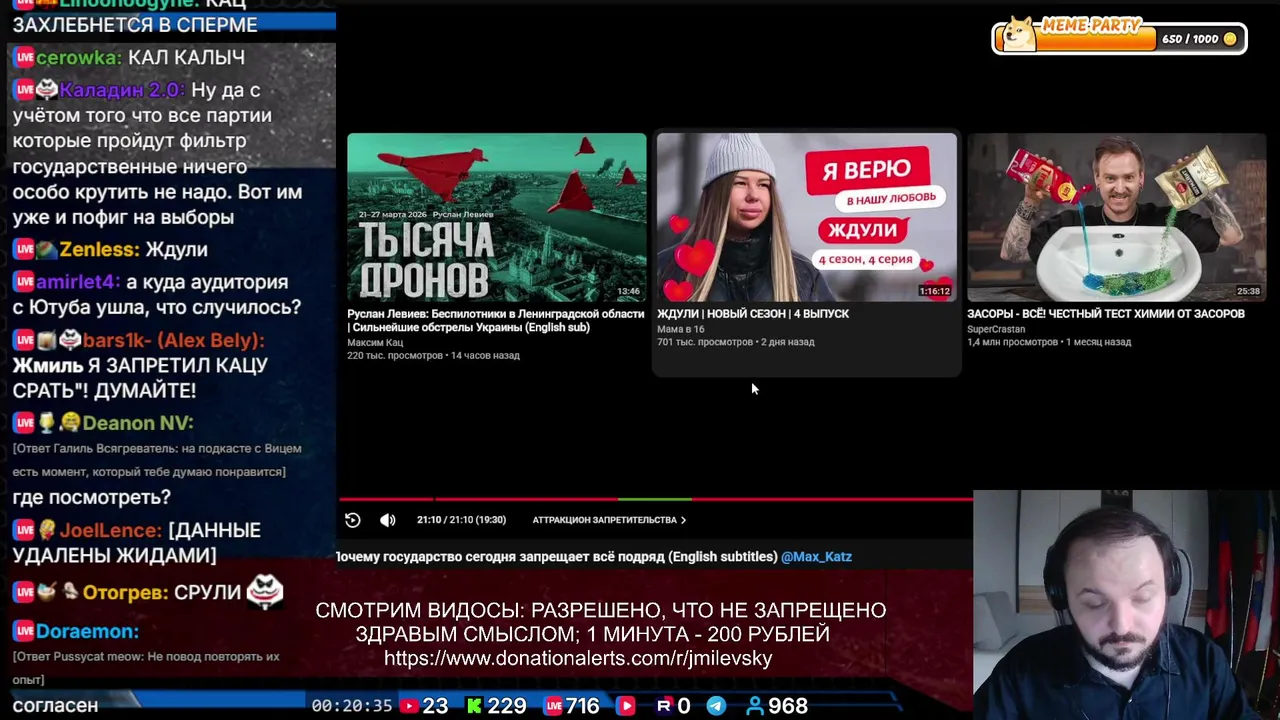
Task: Click the 25:38 duration badge
Action: (x=1248, y=291)
